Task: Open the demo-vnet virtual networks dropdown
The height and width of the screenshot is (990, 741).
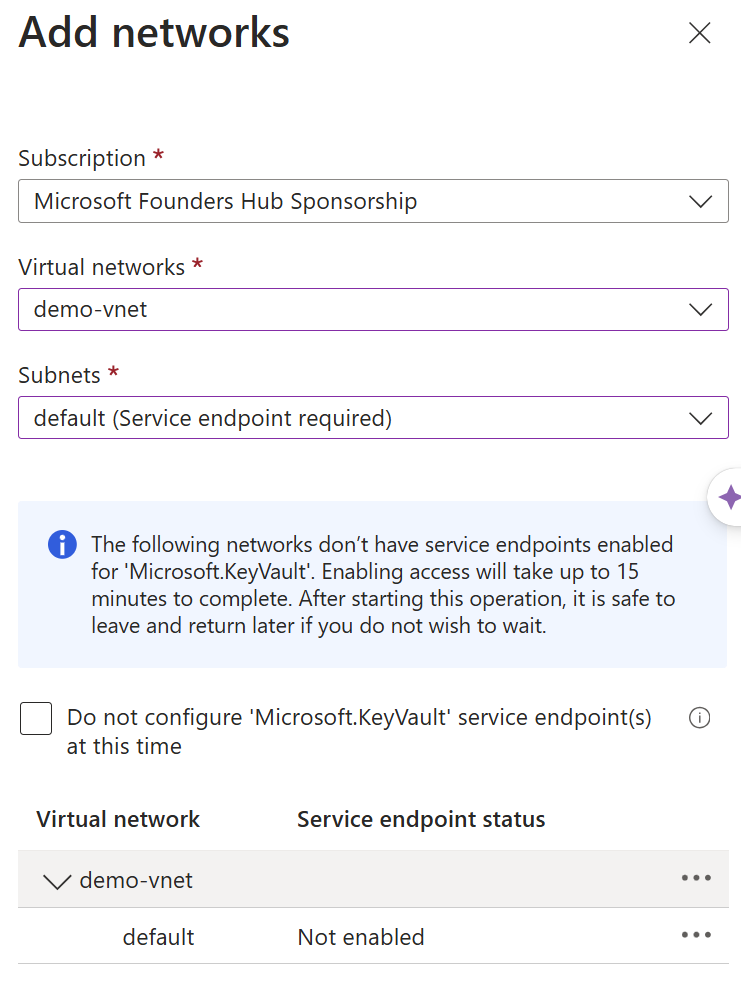Action: pos(373,309)
